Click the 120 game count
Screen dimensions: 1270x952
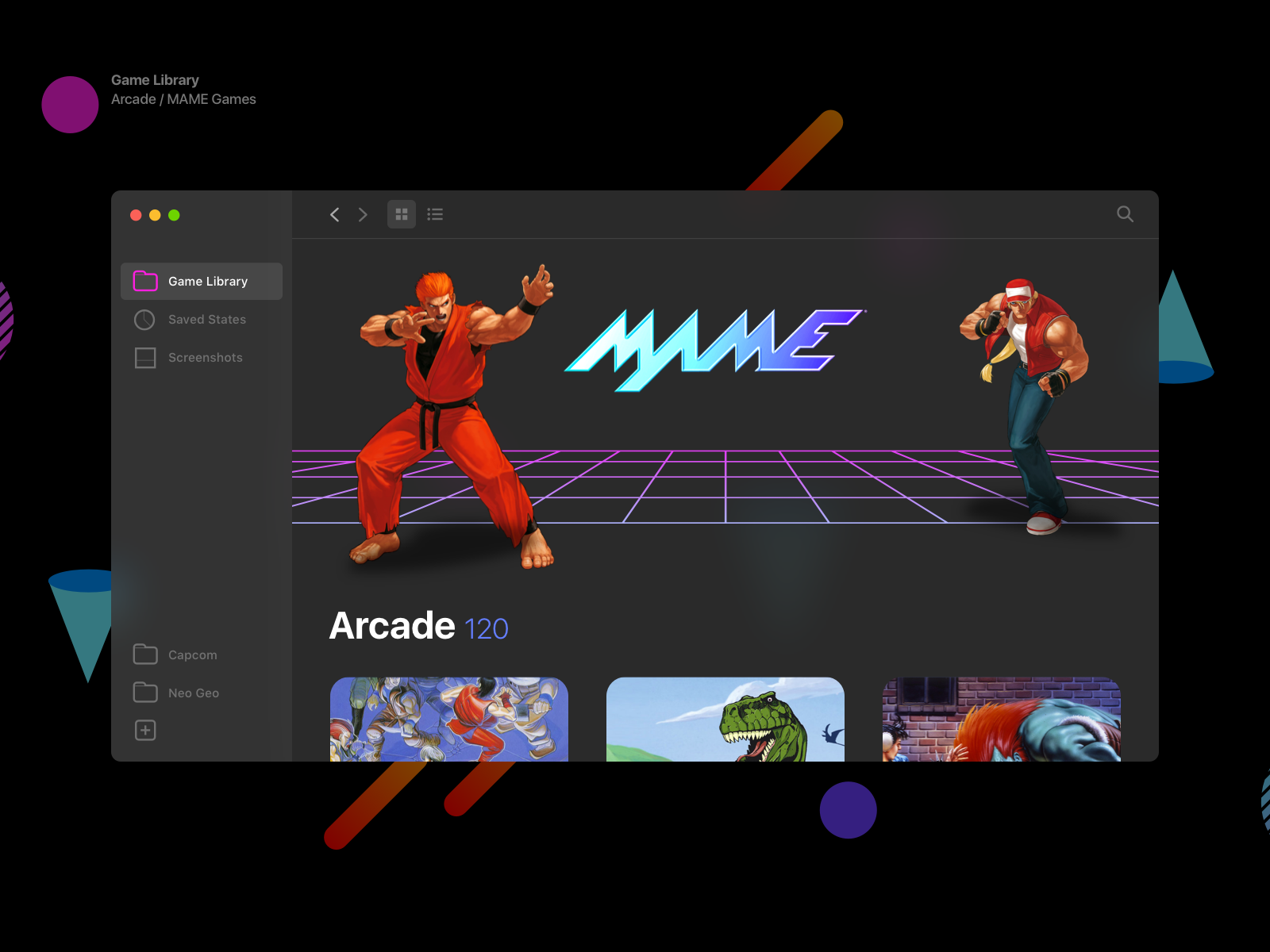click(x=486, y=629)
